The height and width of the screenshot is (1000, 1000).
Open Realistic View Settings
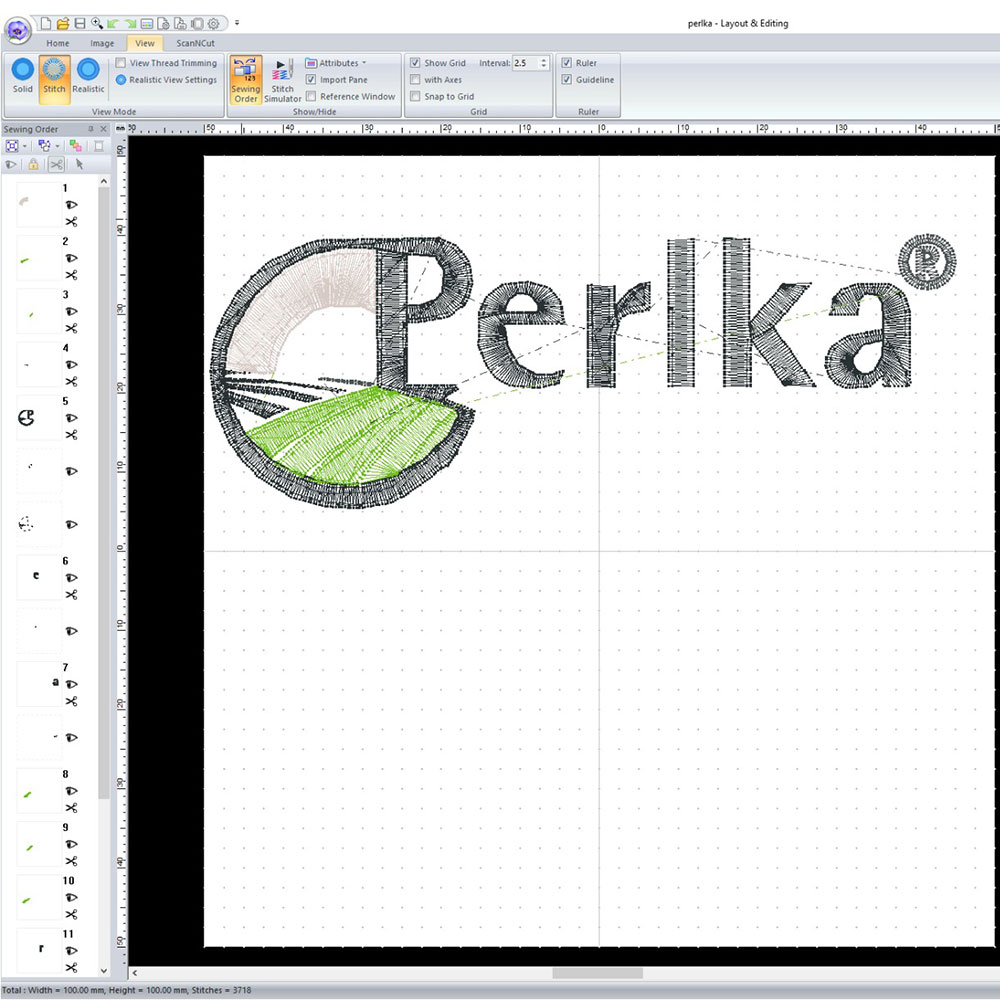pyautogui.click(x=166, y=80)
